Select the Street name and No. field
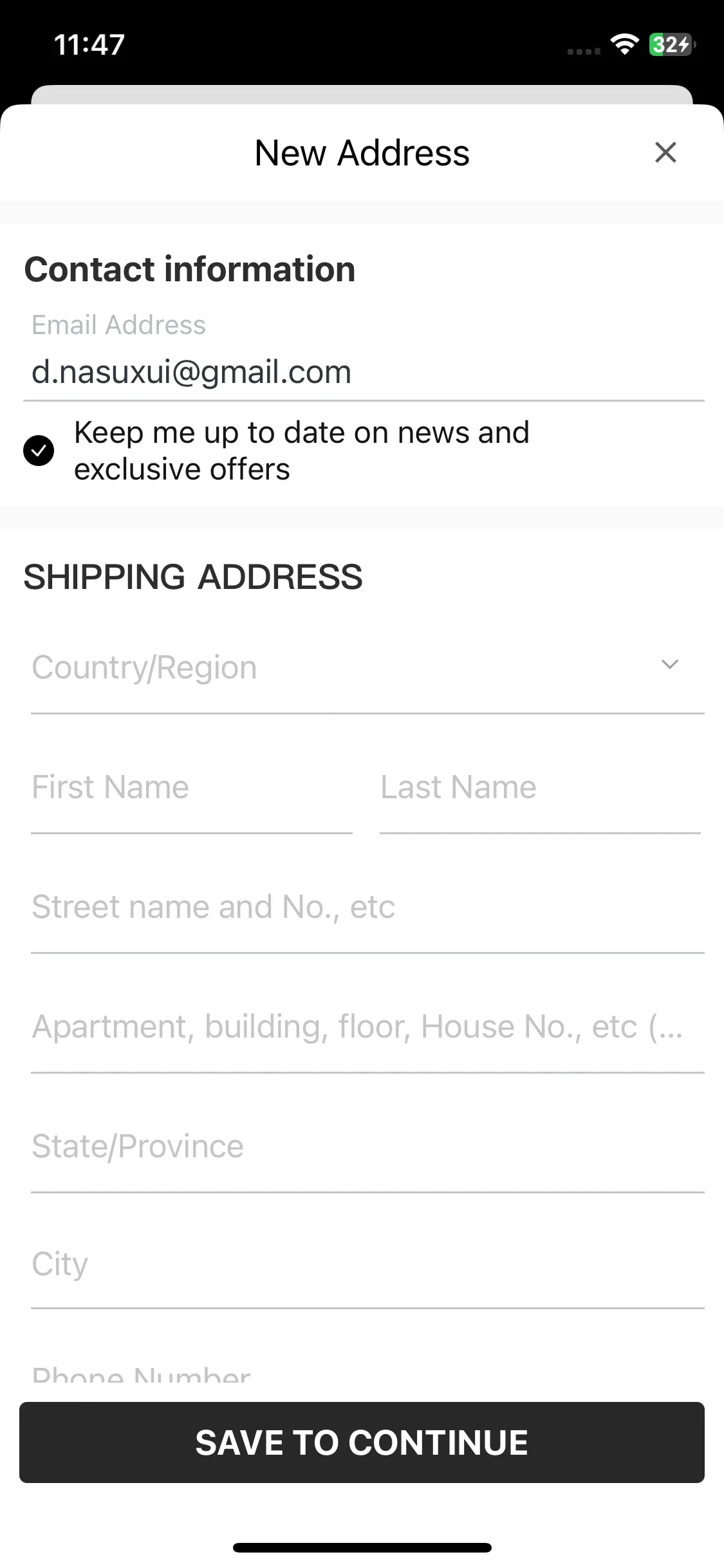 367,908
